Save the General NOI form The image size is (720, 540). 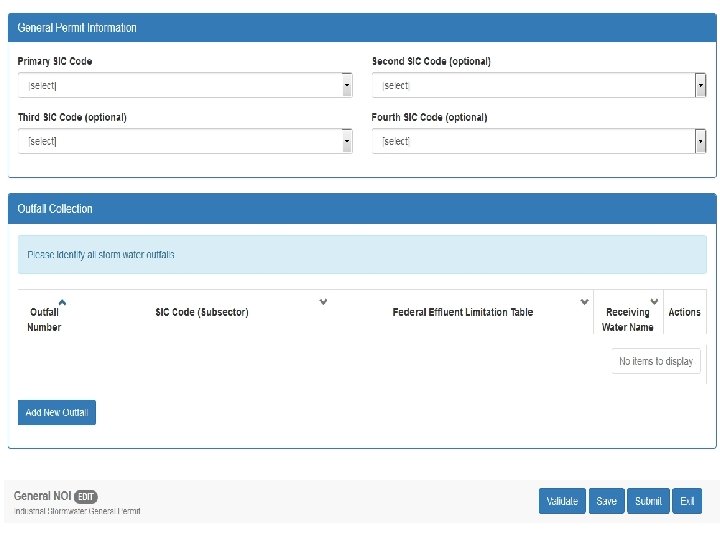[606, 501]
